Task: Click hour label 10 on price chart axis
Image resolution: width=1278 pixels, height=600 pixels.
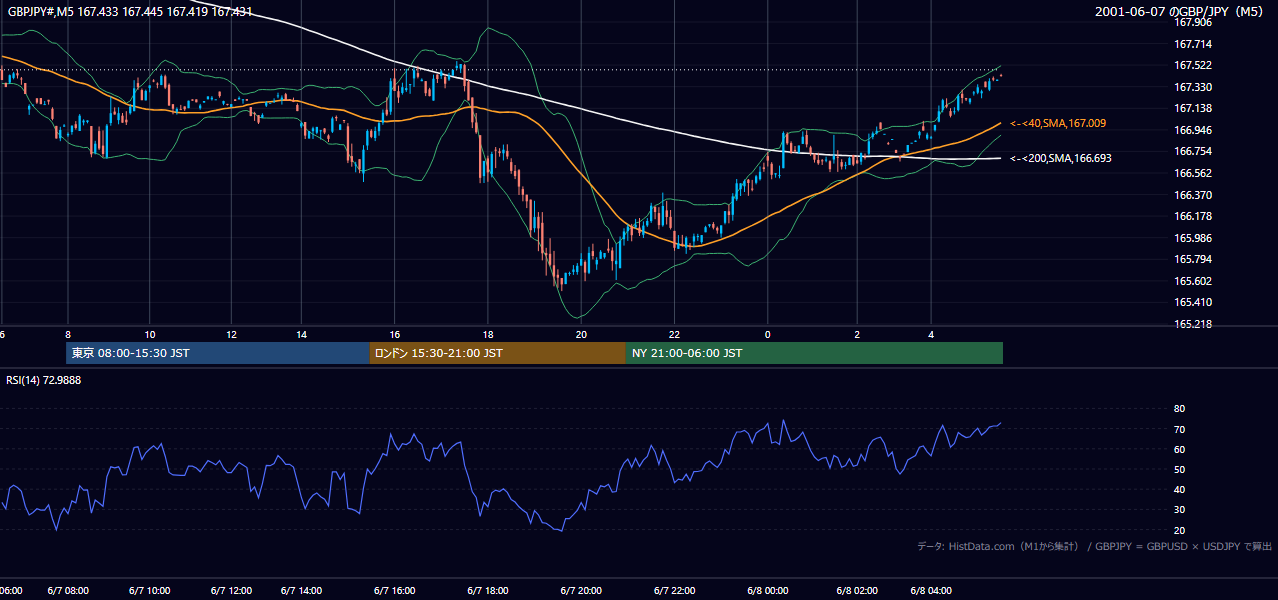Action: pos(149,334)
